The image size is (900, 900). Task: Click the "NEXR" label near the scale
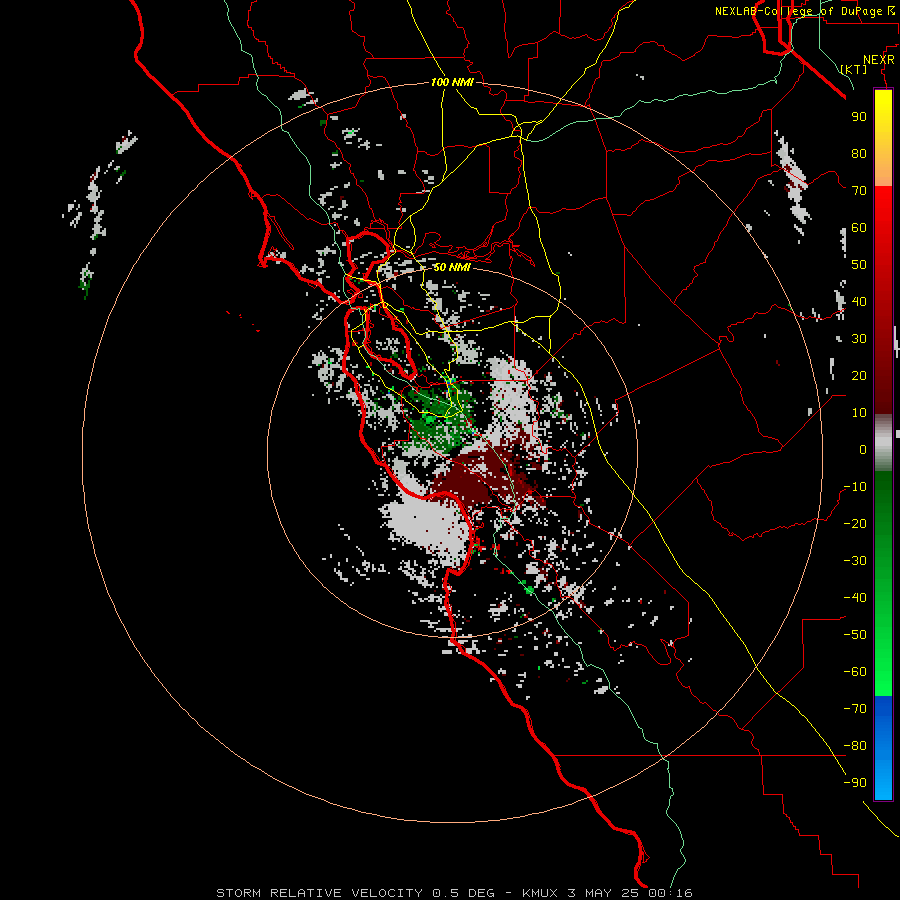pos(879,60)
